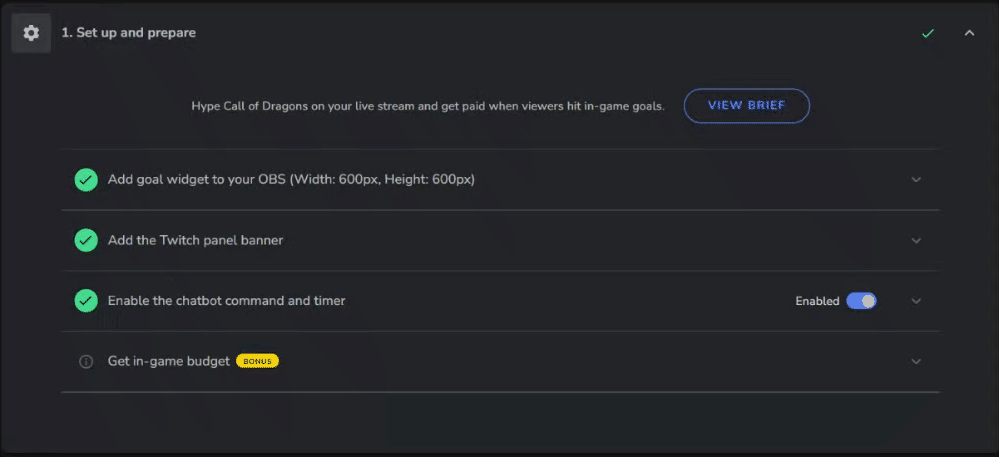The width and height of the screenshot is (999, 457).
Task: Expand the Get in-game budget row chevron
Action: click(x=916, y=361)
